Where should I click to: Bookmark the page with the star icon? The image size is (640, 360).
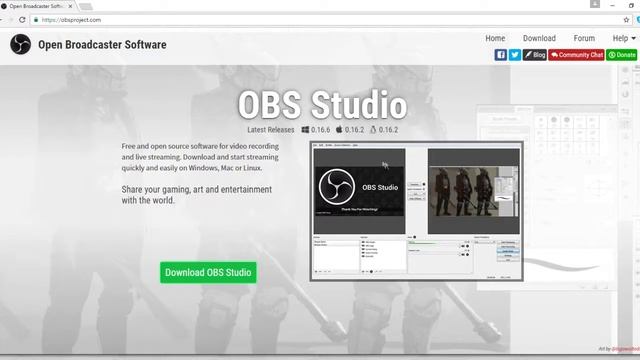[626, 20]
